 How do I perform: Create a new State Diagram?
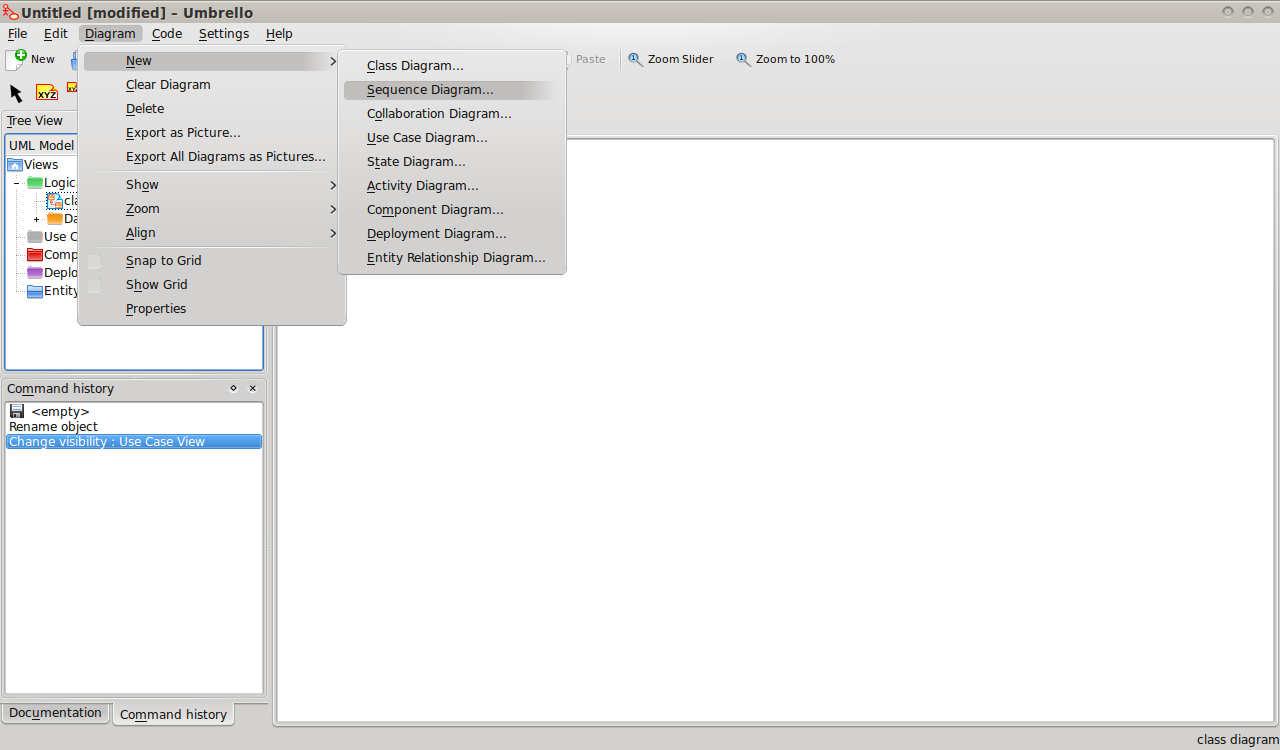point(452,162)
